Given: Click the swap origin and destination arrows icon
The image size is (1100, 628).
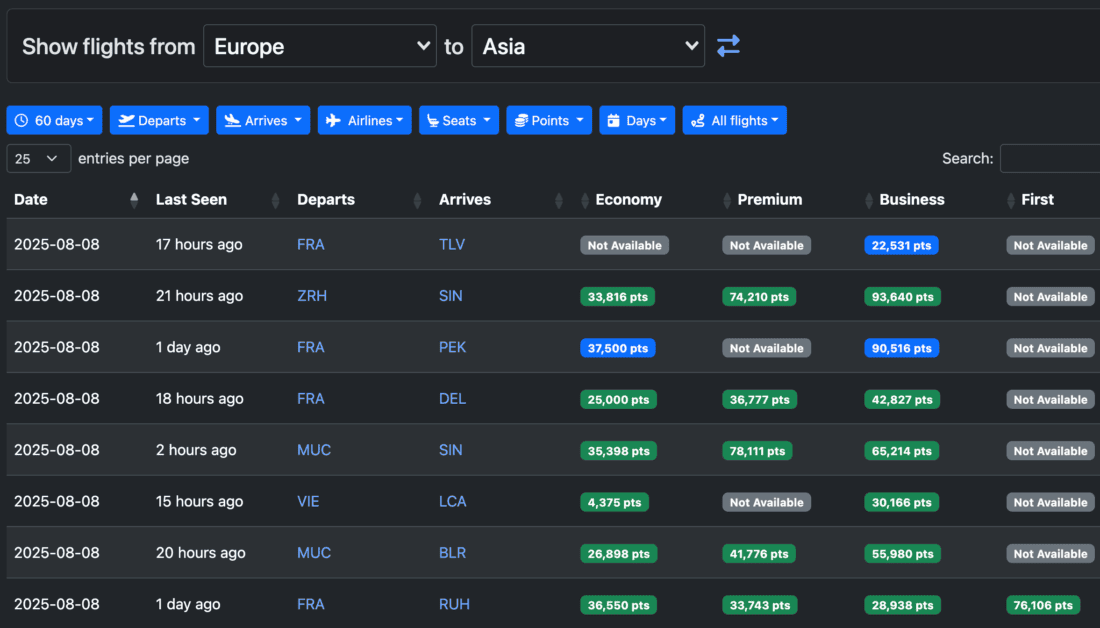Looking at the screenshot, I should [728, 46].
